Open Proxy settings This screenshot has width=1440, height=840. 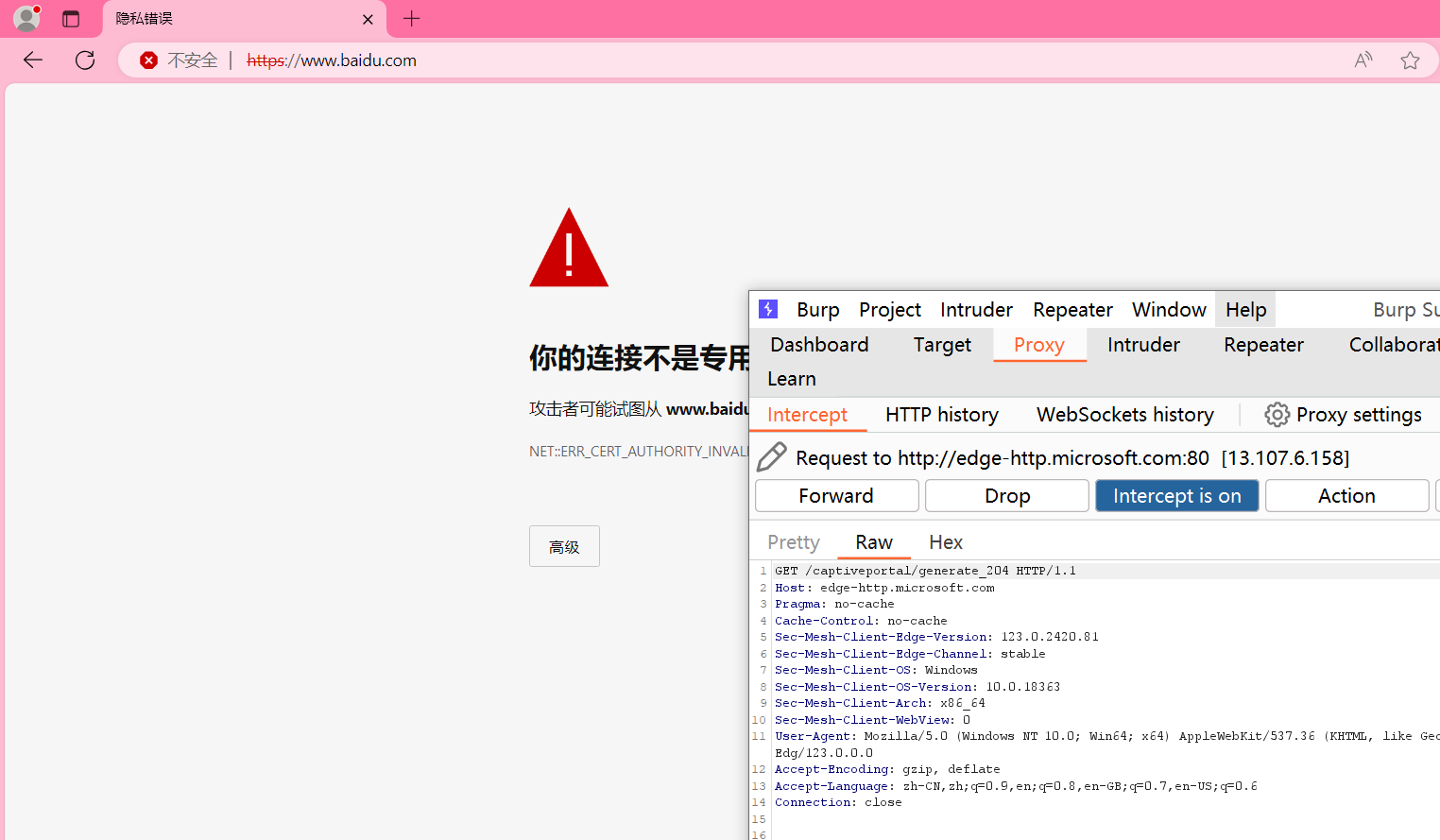coord(1344,415)
